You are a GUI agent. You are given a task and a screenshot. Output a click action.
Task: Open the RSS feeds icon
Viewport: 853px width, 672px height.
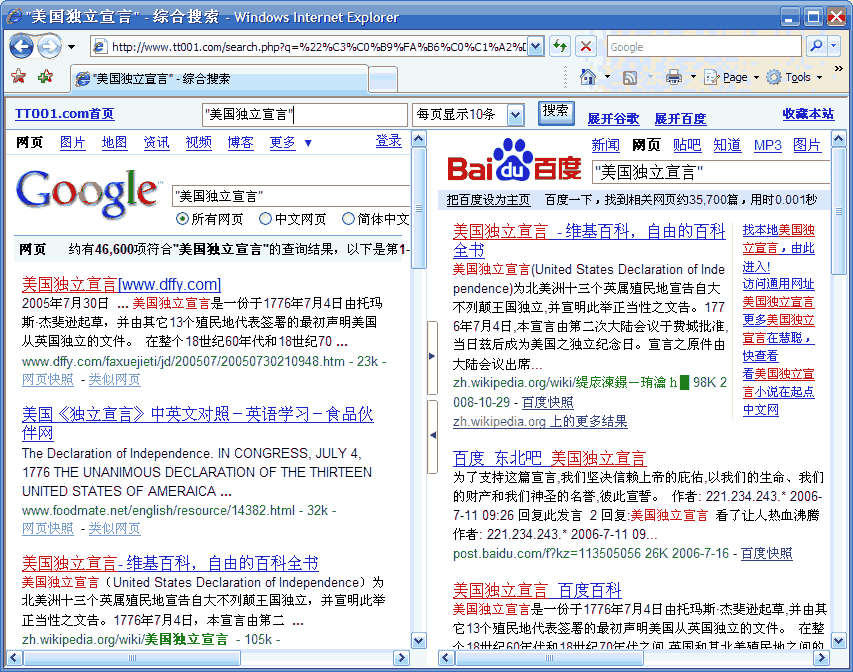coord(629,77)
